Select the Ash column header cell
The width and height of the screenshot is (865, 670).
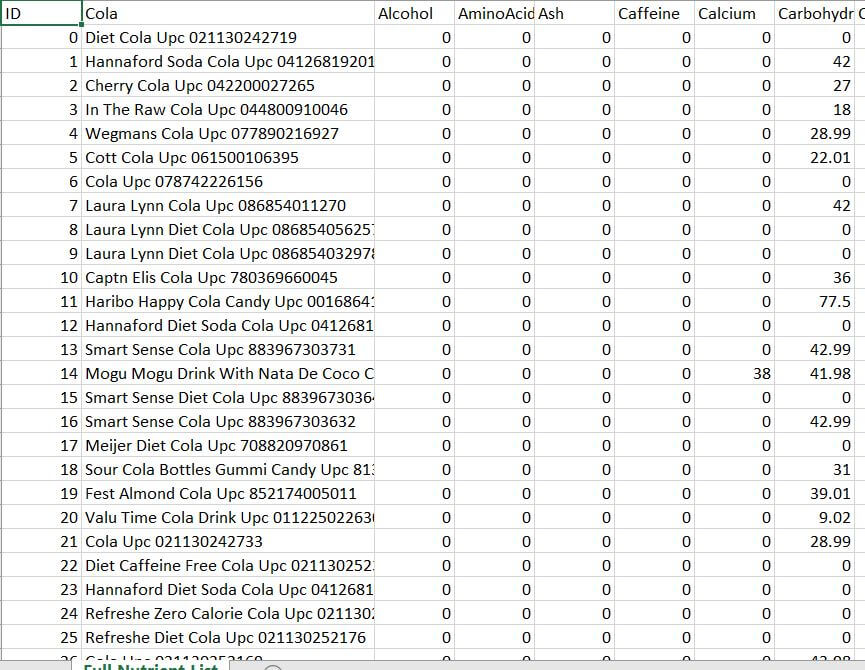coord(574,13)
